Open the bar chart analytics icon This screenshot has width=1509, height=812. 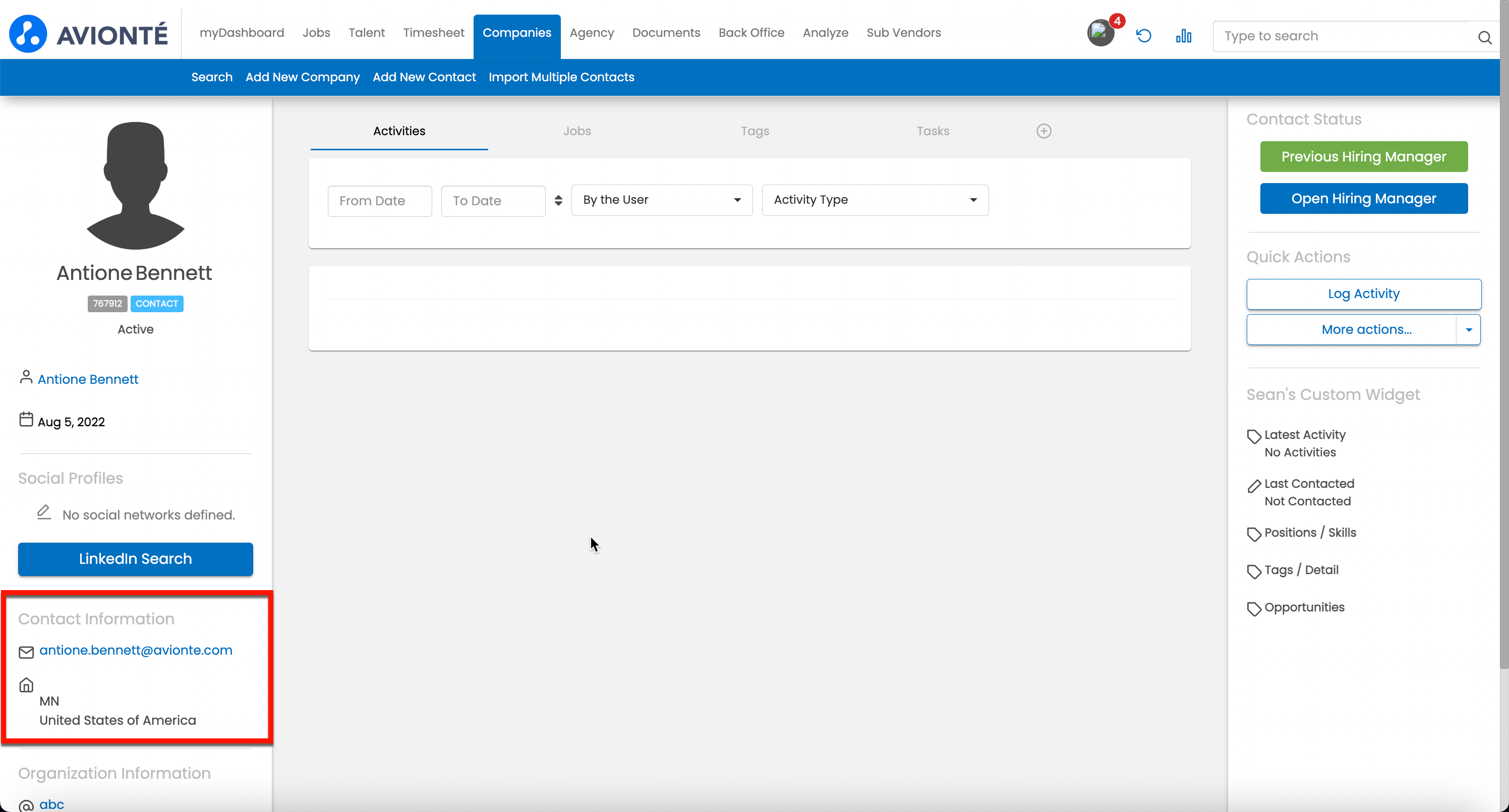pyautogui.click(x=1183, y=36)
